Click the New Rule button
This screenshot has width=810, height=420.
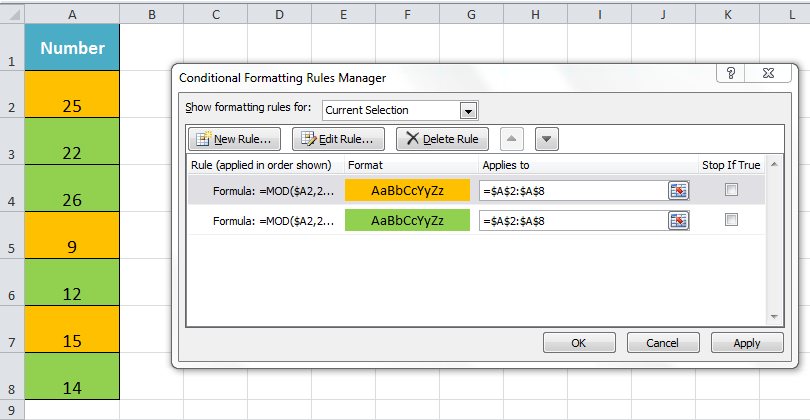point(235,139)
